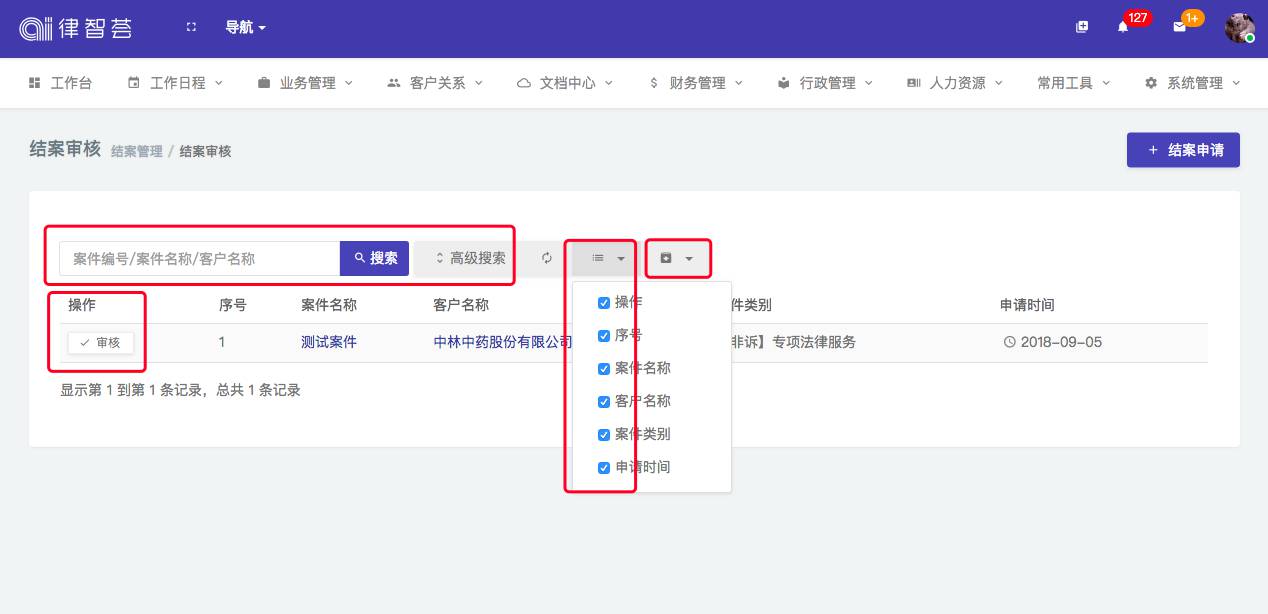Click the user avatar picture

point(1240,28)
